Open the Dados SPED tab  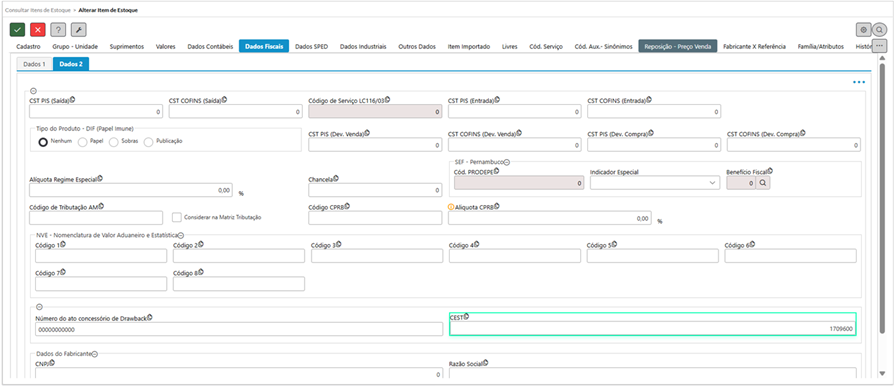point(312,46)
